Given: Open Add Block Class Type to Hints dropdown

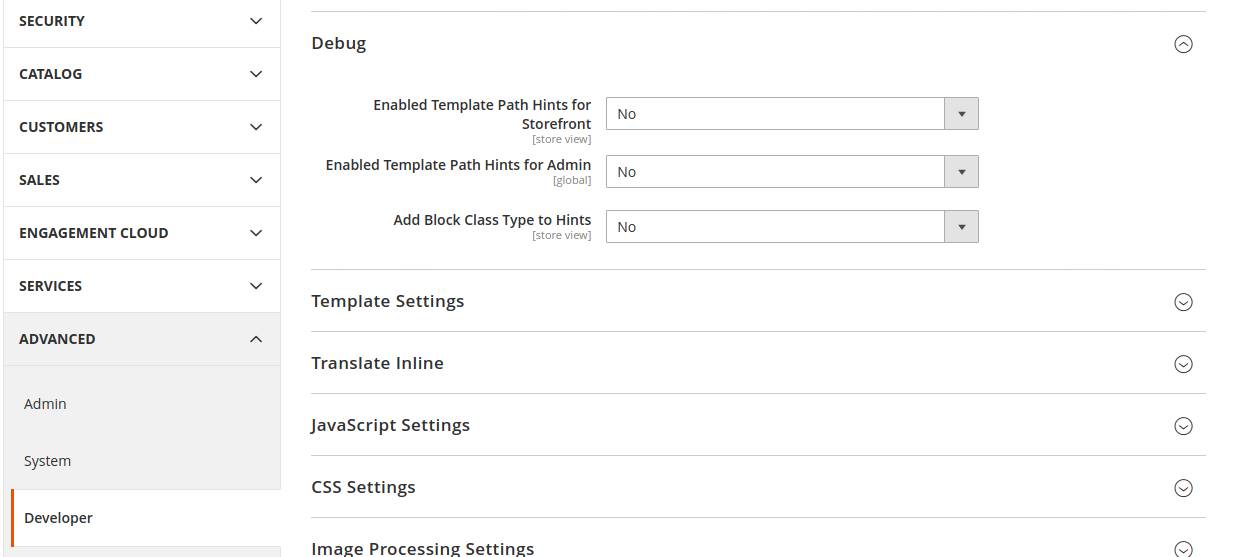Looking at the screenshot, I should coord(792,227).
